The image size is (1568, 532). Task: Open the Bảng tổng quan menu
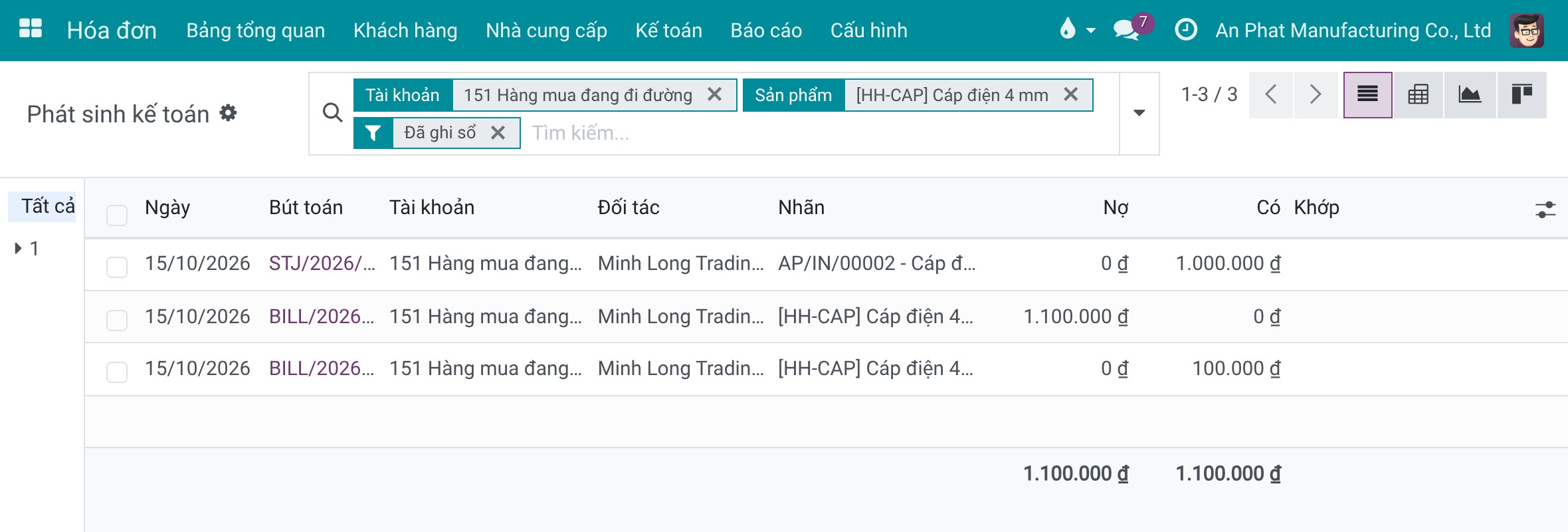[256, 31]
